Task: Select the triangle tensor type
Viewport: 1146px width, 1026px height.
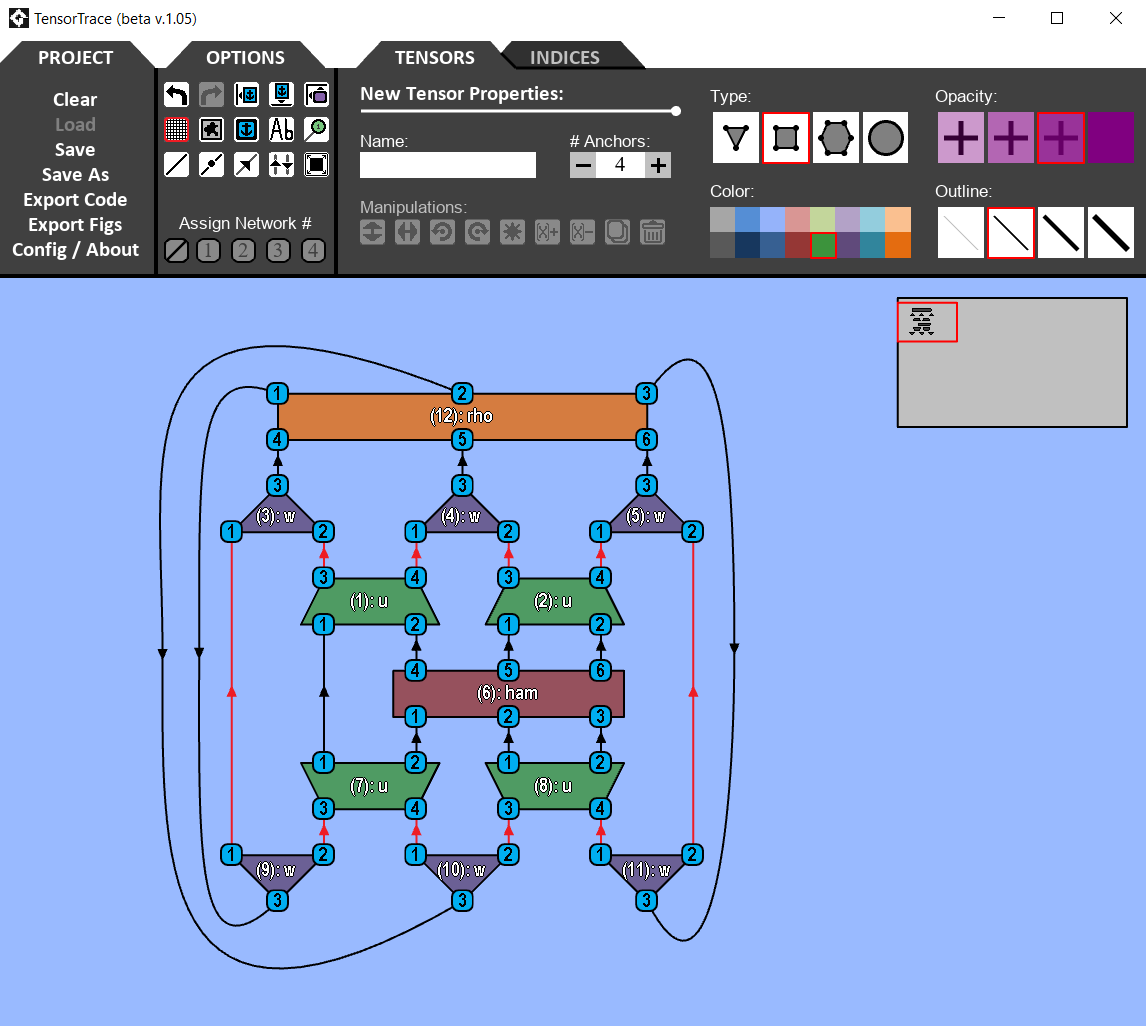Action: [x=736, y=137]
